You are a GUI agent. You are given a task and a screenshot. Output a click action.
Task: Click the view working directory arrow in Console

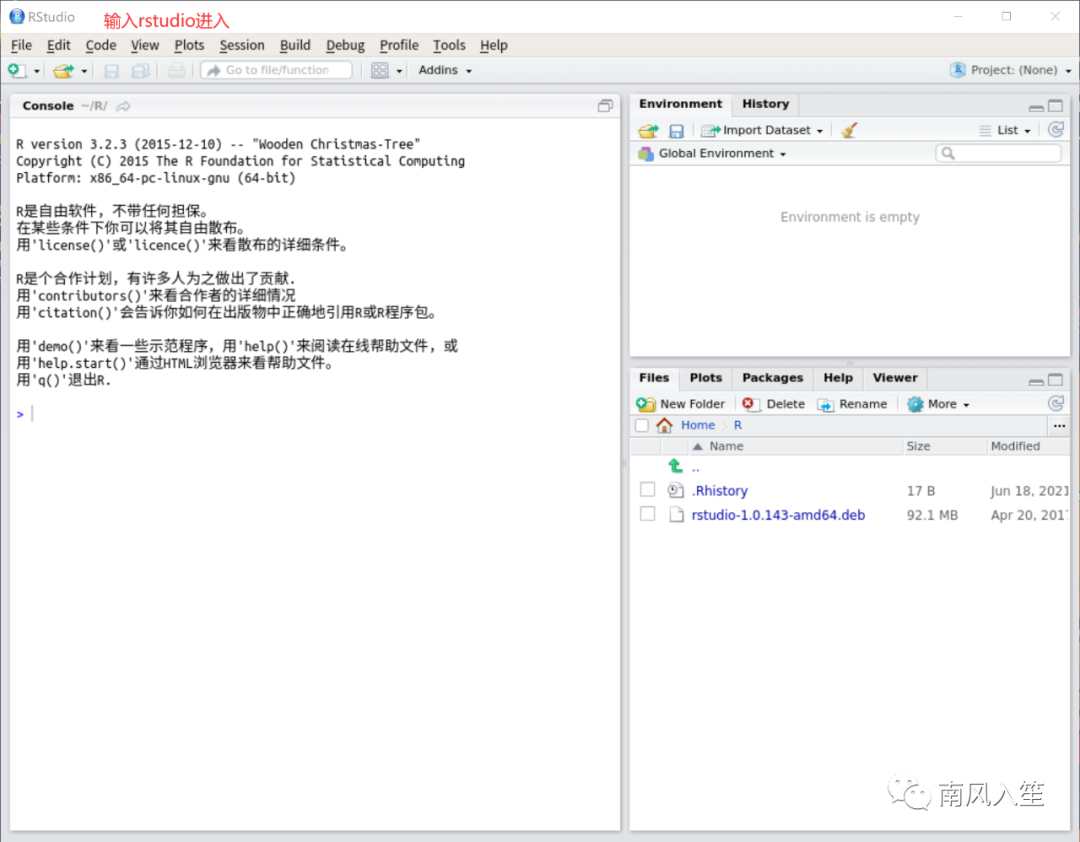pyautogui.click(x=123, y=106)
